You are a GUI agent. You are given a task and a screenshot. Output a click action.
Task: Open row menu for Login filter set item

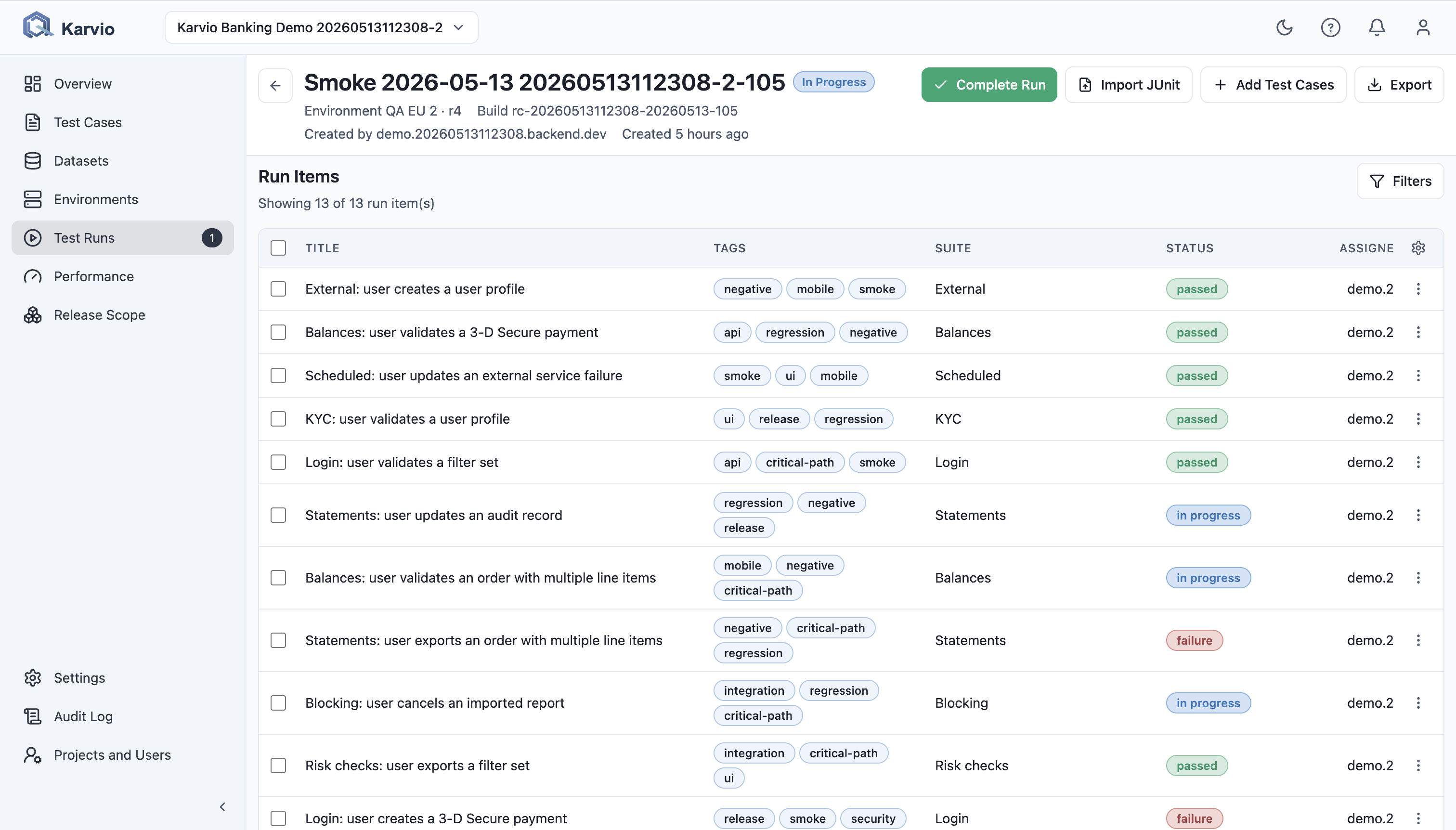point(1418,462)
